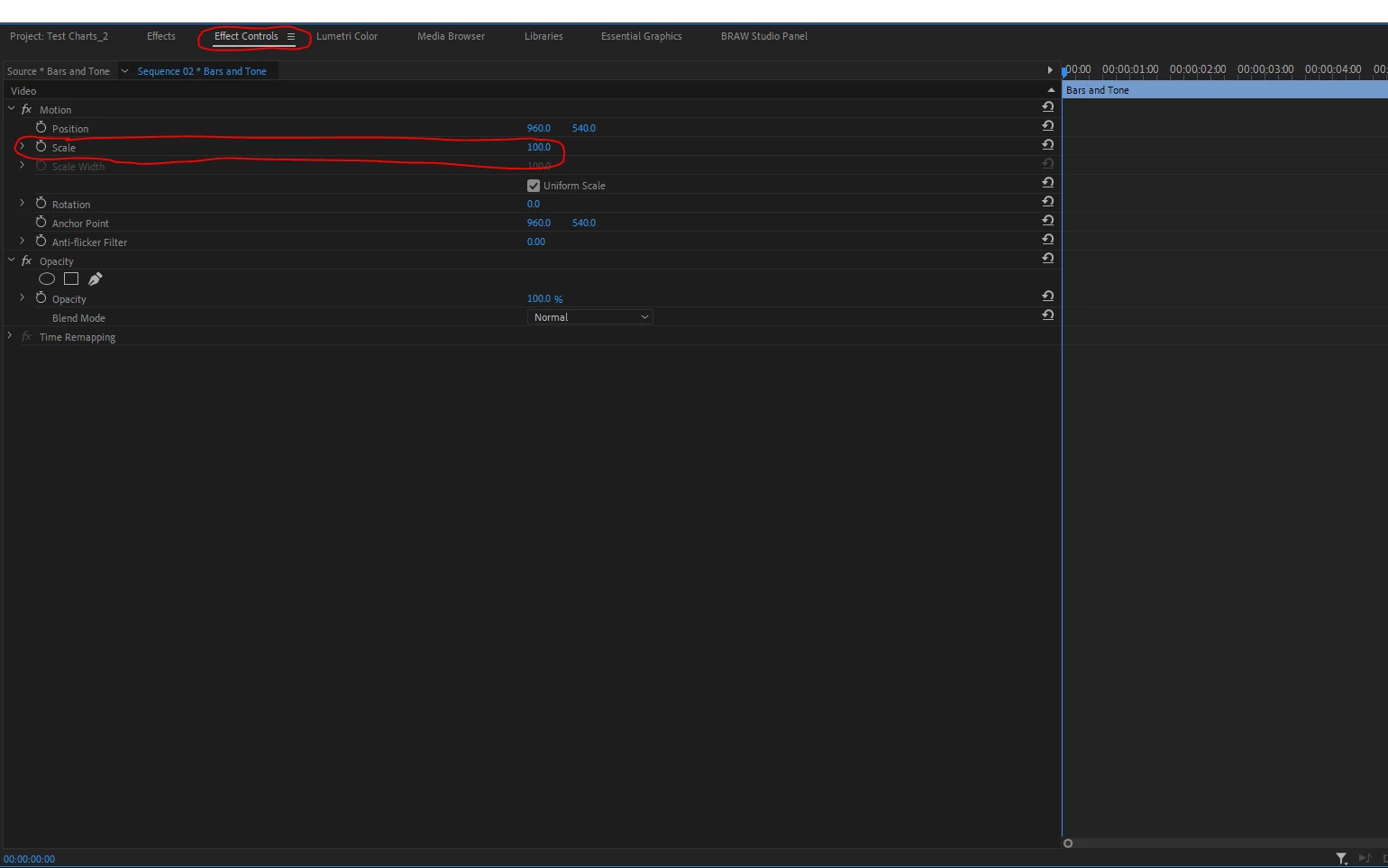Click the Scale value 100.0
Screen dimensions: 1388x868
click(x=539, y=147)
